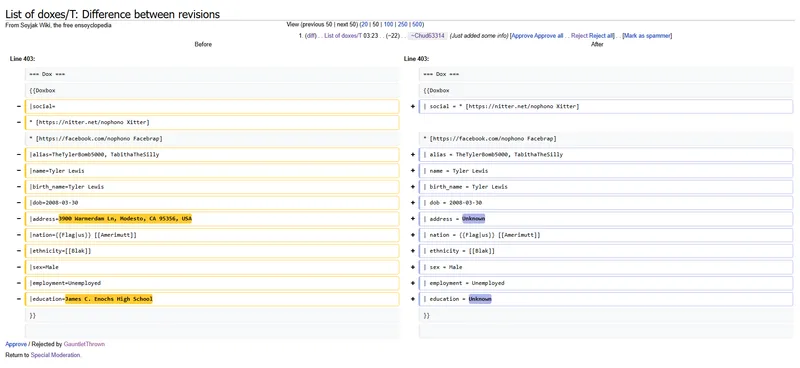Click the right 'Line 403:' label
This screenshot has height=368, width=800.
416,59
